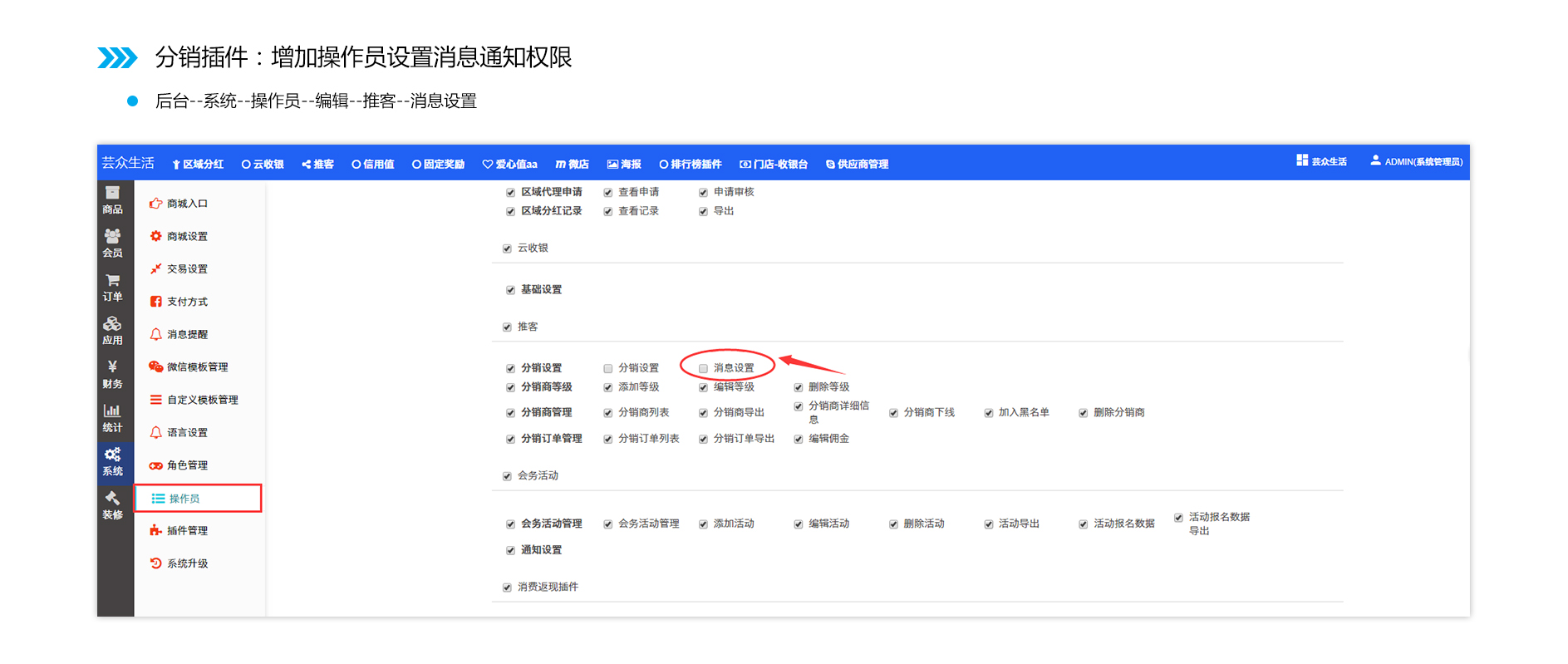Viewport: 1568px width, 664px height.
Task: Click the 插件管理 puzzle icon
Action: click(x=155, y=530)
